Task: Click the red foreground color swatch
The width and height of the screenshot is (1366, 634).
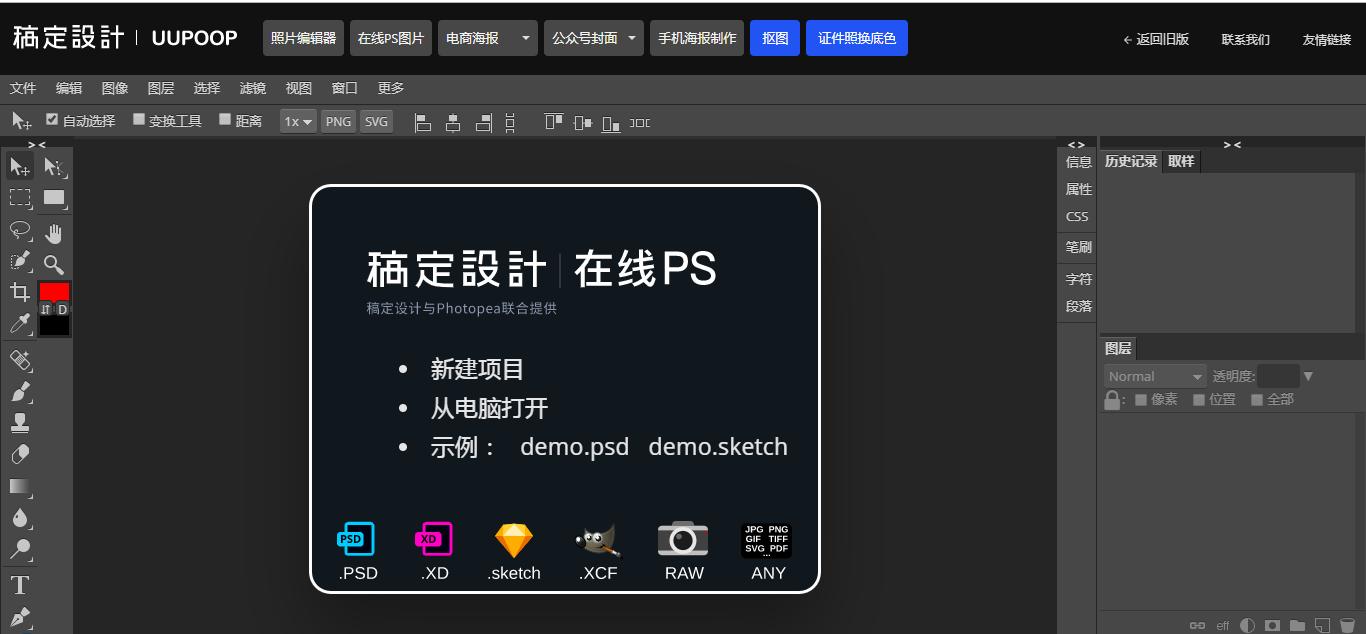Action: point(53,292)
